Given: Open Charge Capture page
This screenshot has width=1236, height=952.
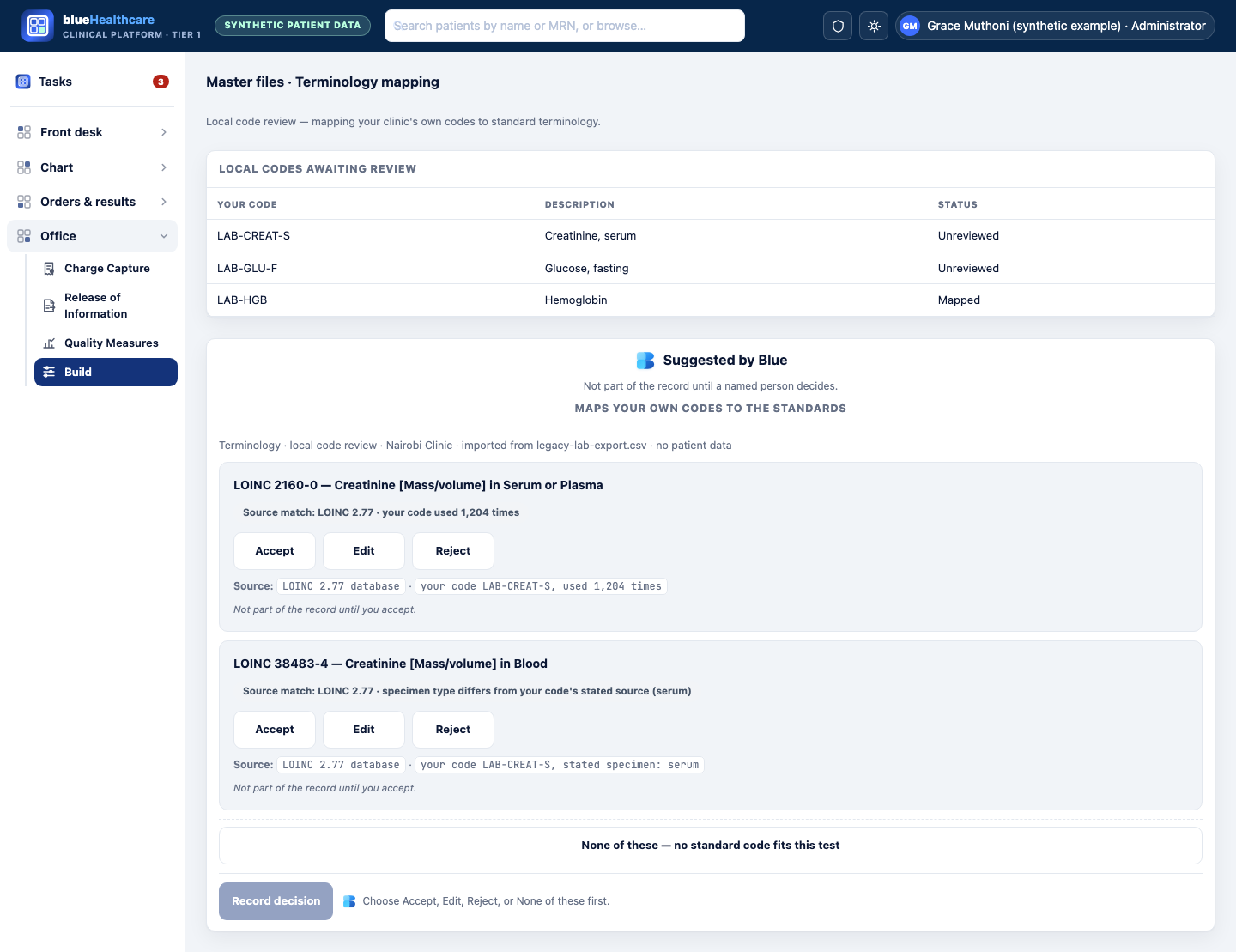Looking at the screenshot, I should click(106, 269).
